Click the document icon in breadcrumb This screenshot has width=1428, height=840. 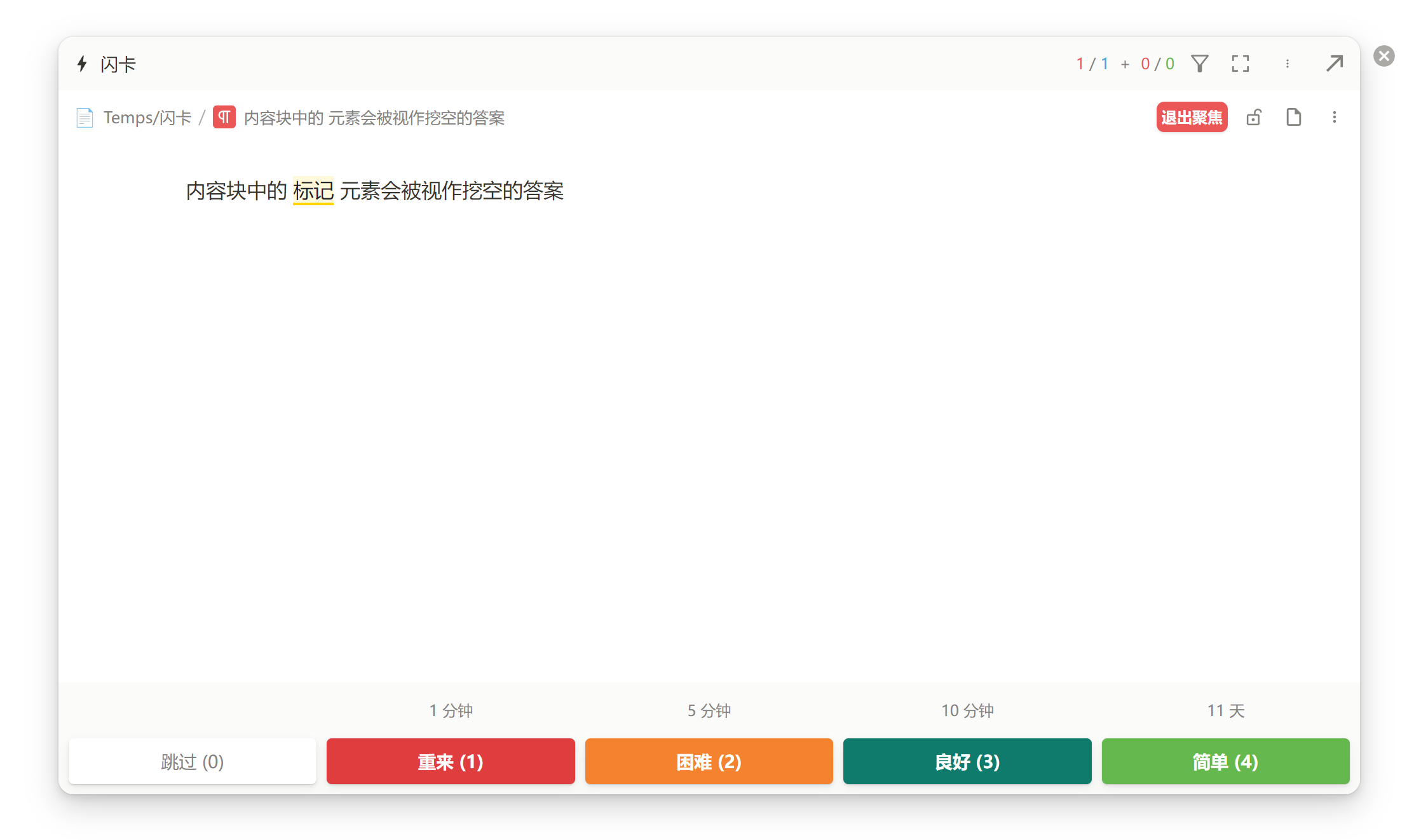[85, 118]
